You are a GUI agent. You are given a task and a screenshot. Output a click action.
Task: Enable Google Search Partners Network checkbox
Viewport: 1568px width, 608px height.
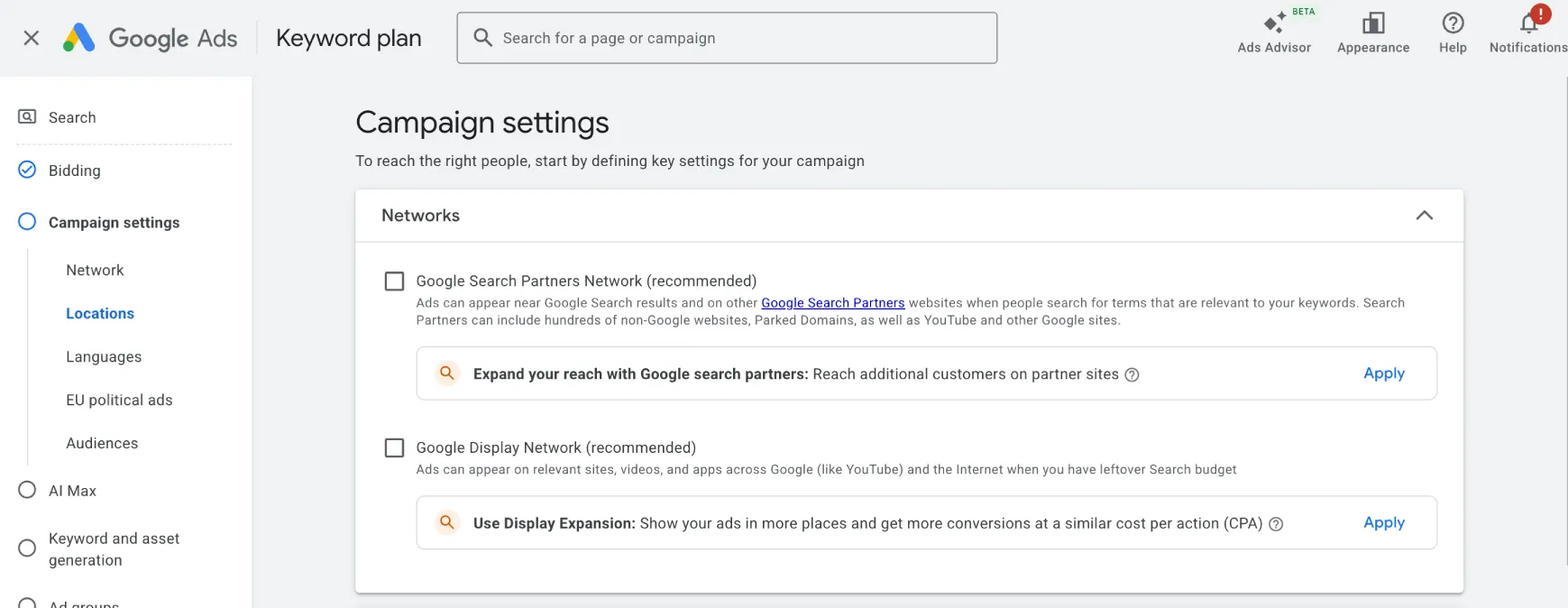point(394,281)
